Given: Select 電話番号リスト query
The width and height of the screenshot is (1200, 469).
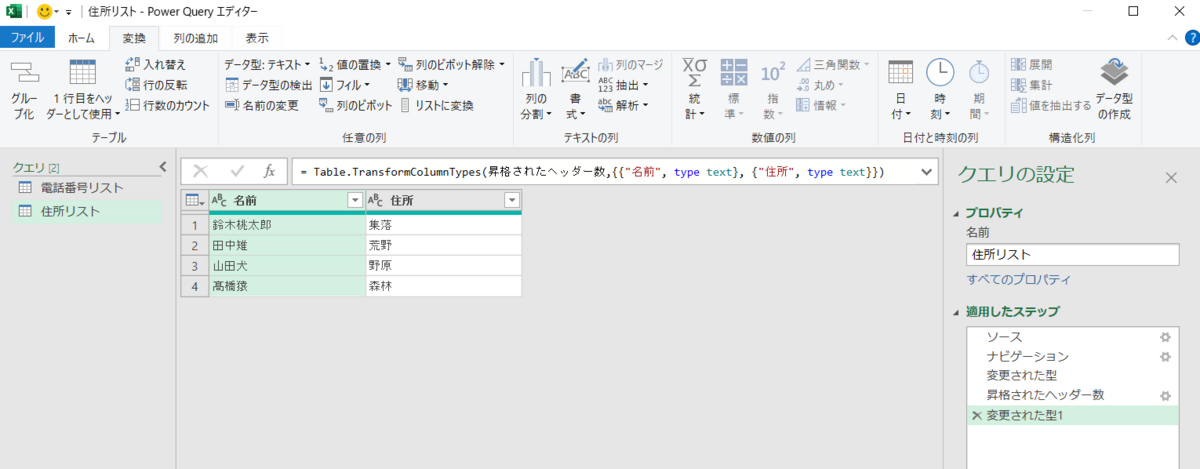Looking at the screenshot, I should pos(83,187).
